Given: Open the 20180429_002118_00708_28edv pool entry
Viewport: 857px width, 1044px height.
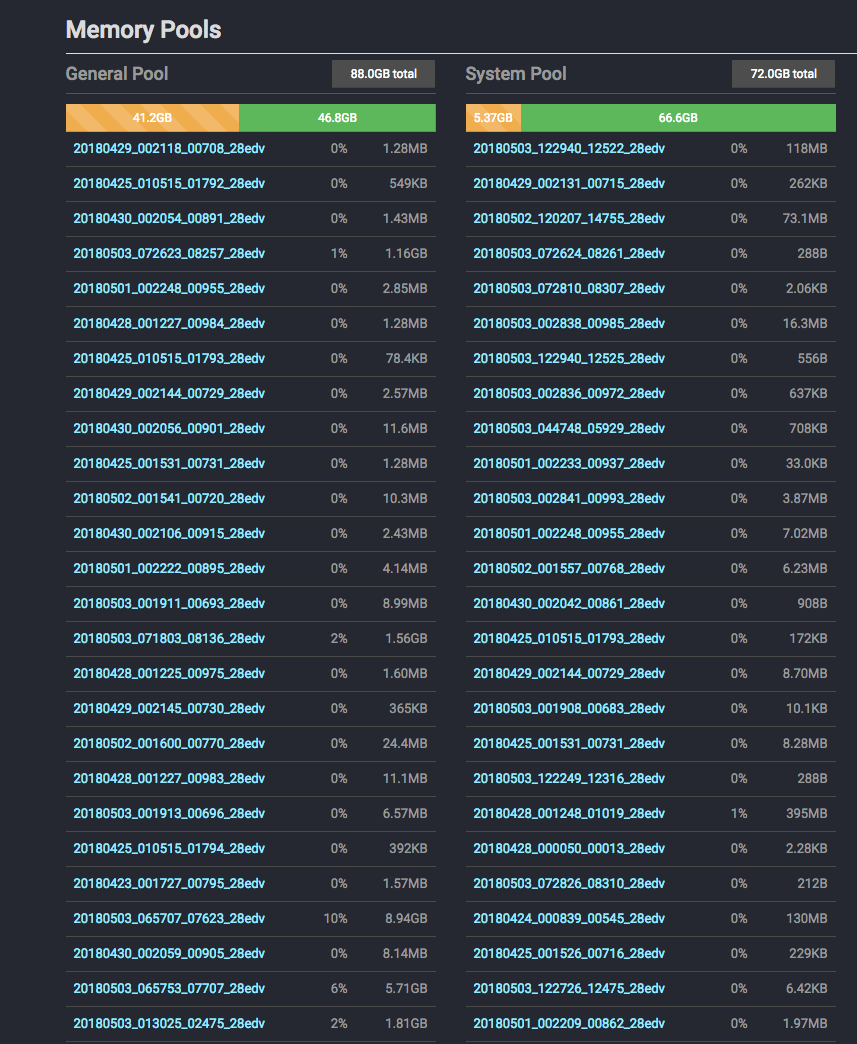Looking at the screenshot, I should coord(169,148).
